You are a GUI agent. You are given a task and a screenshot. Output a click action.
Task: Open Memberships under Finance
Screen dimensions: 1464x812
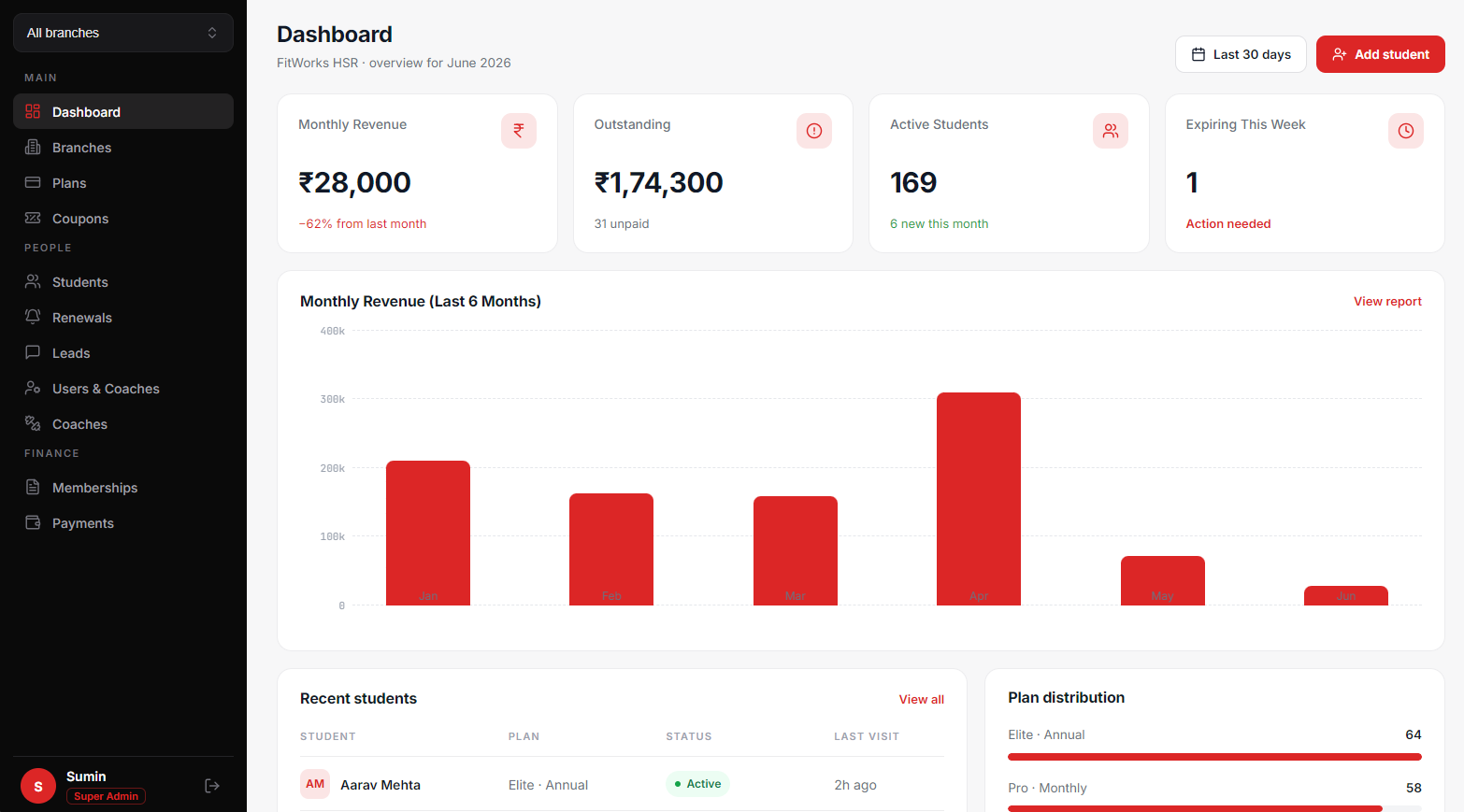point(123,487)
